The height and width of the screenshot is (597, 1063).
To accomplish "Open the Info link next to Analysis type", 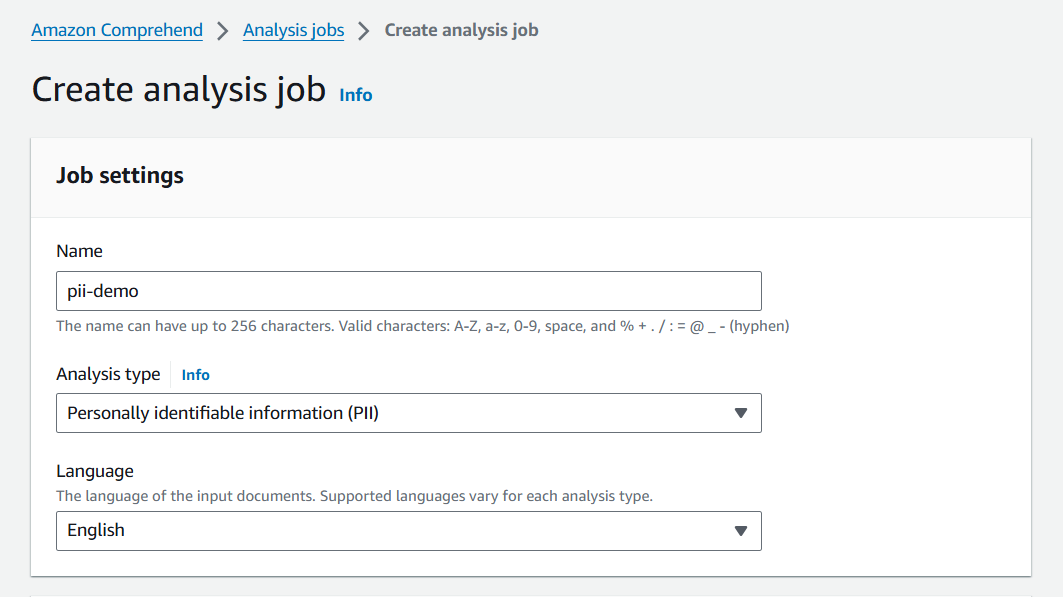I will tap(195, 375).
